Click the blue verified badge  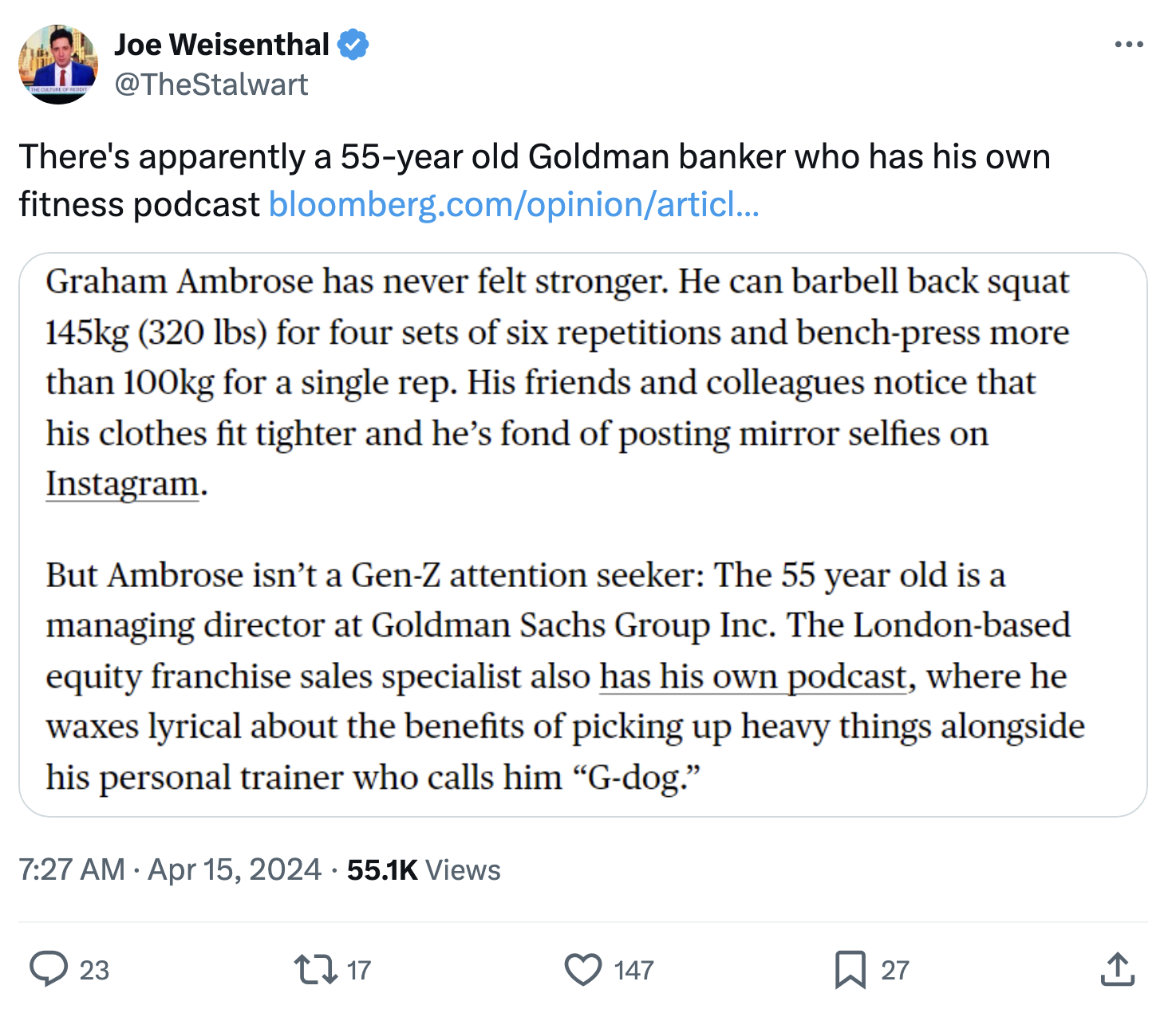[353, 45]
